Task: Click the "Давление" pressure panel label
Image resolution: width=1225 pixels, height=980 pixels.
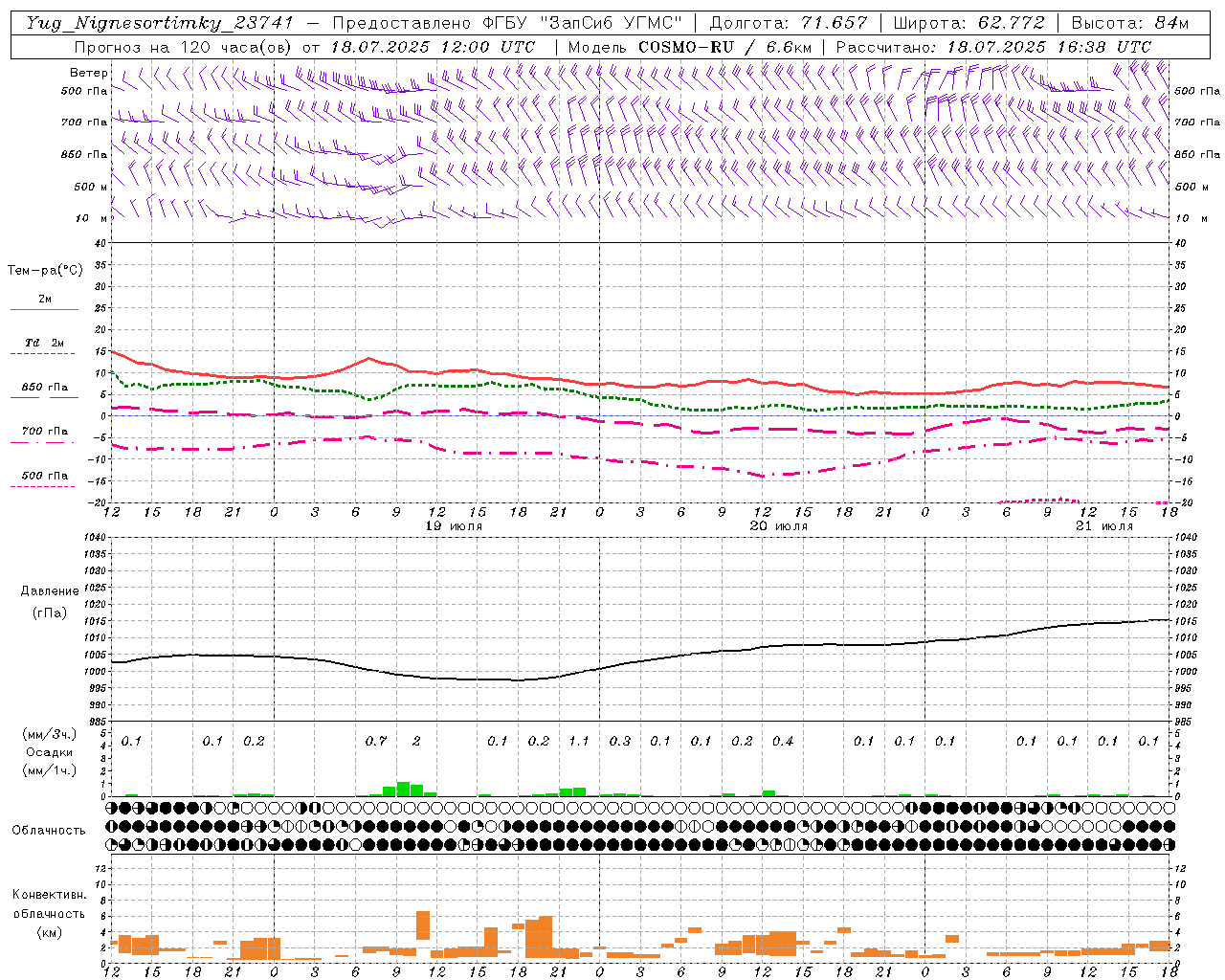Action: pos(50,591)
